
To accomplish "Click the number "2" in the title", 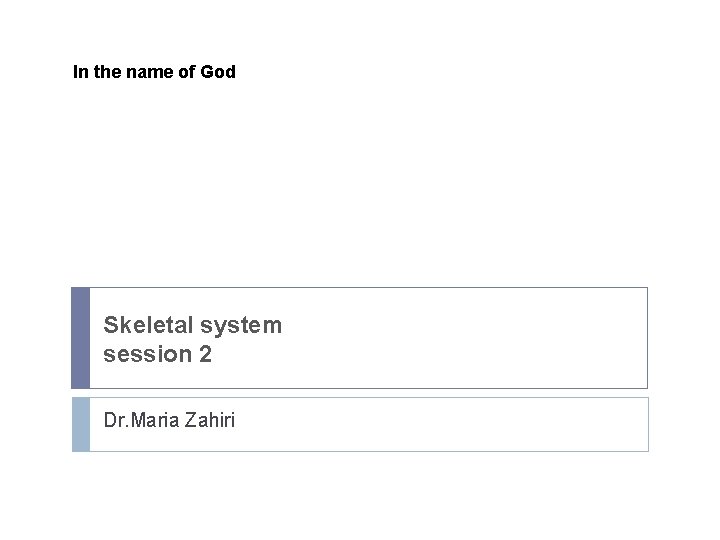I will (205, 353).
